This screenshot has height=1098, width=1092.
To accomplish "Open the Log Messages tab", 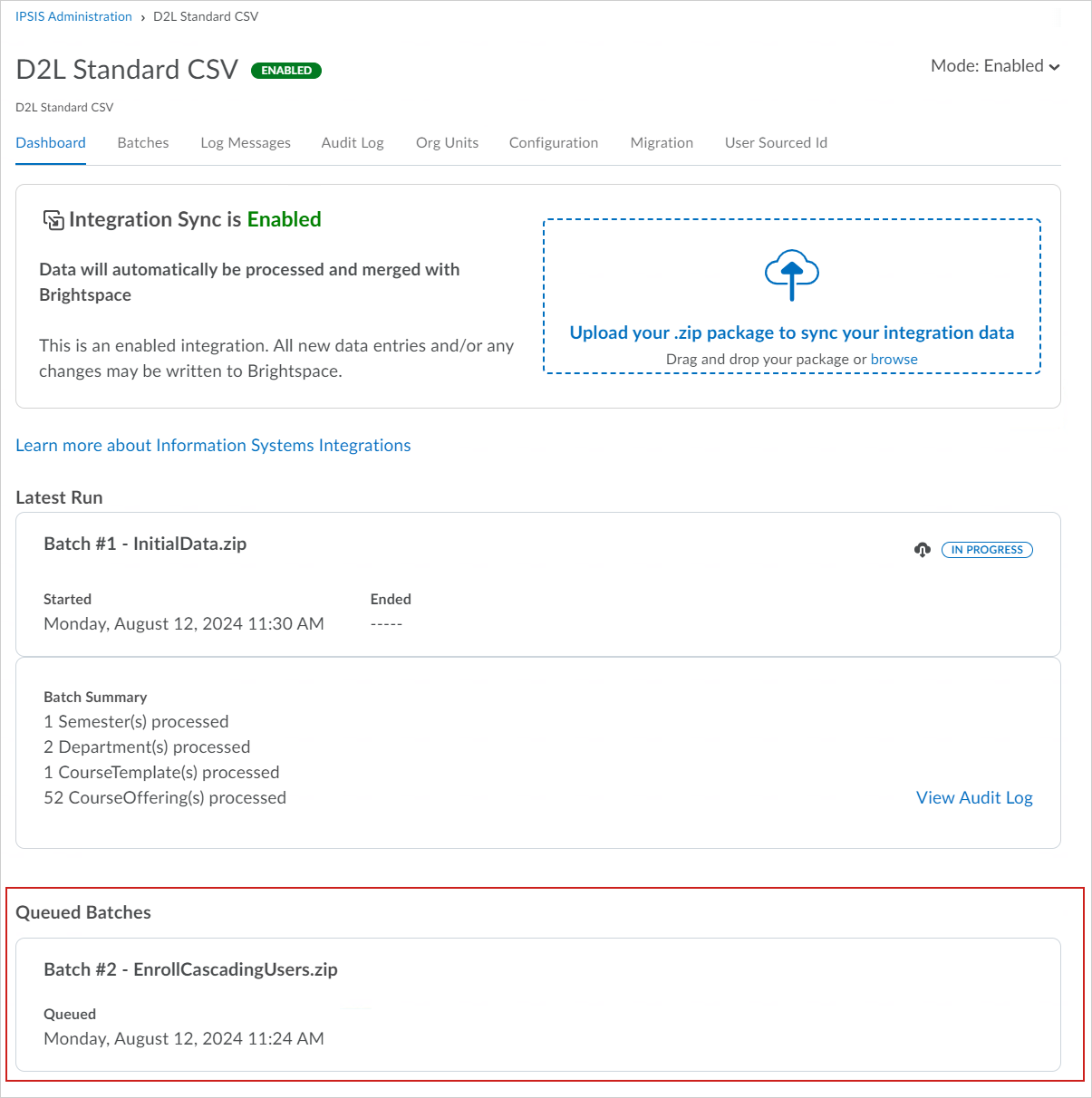I will click(246, 143).
